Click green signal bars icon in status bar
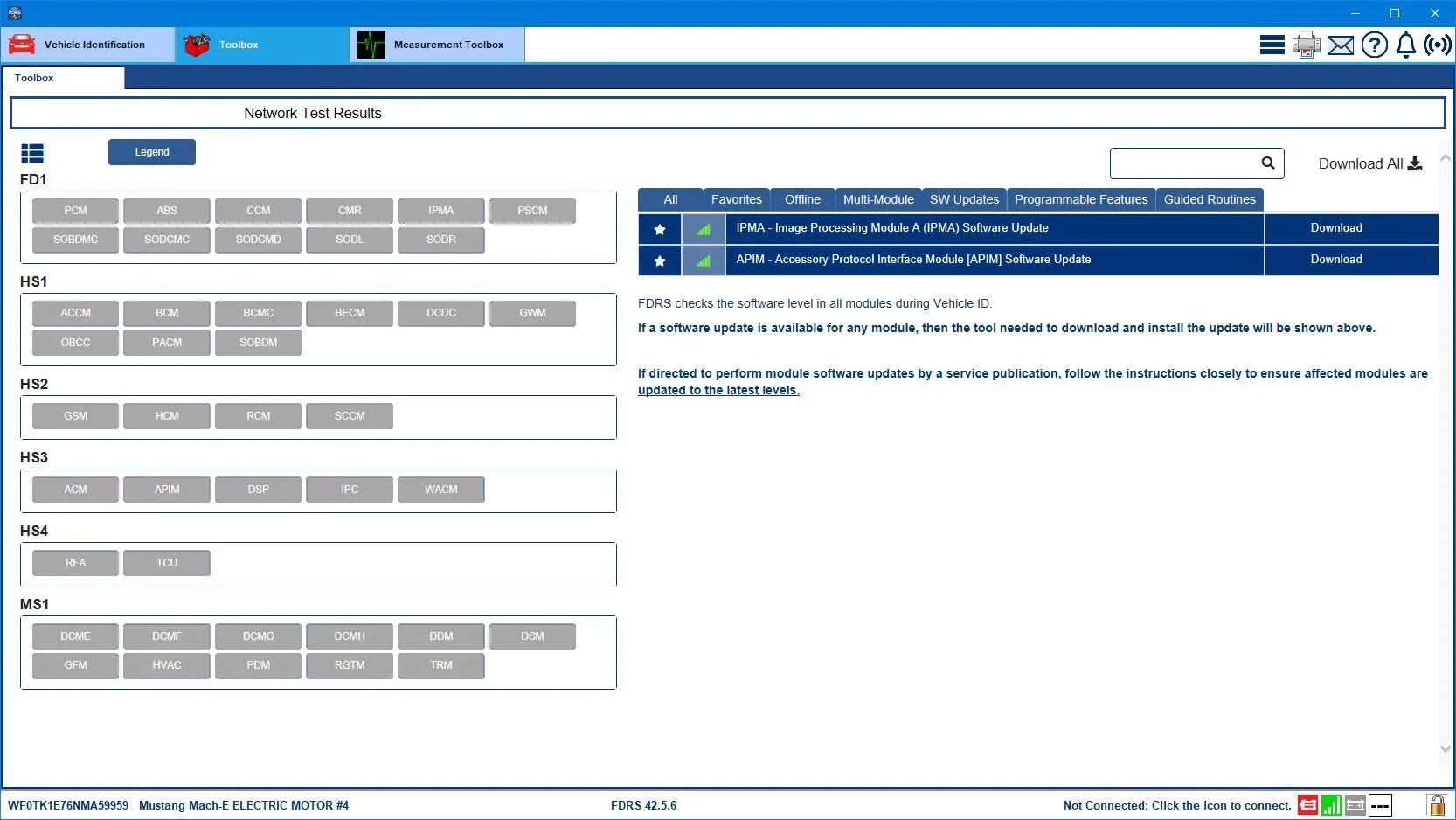The height and width of the screenshot is (820, 1456). coord(1331,805)
